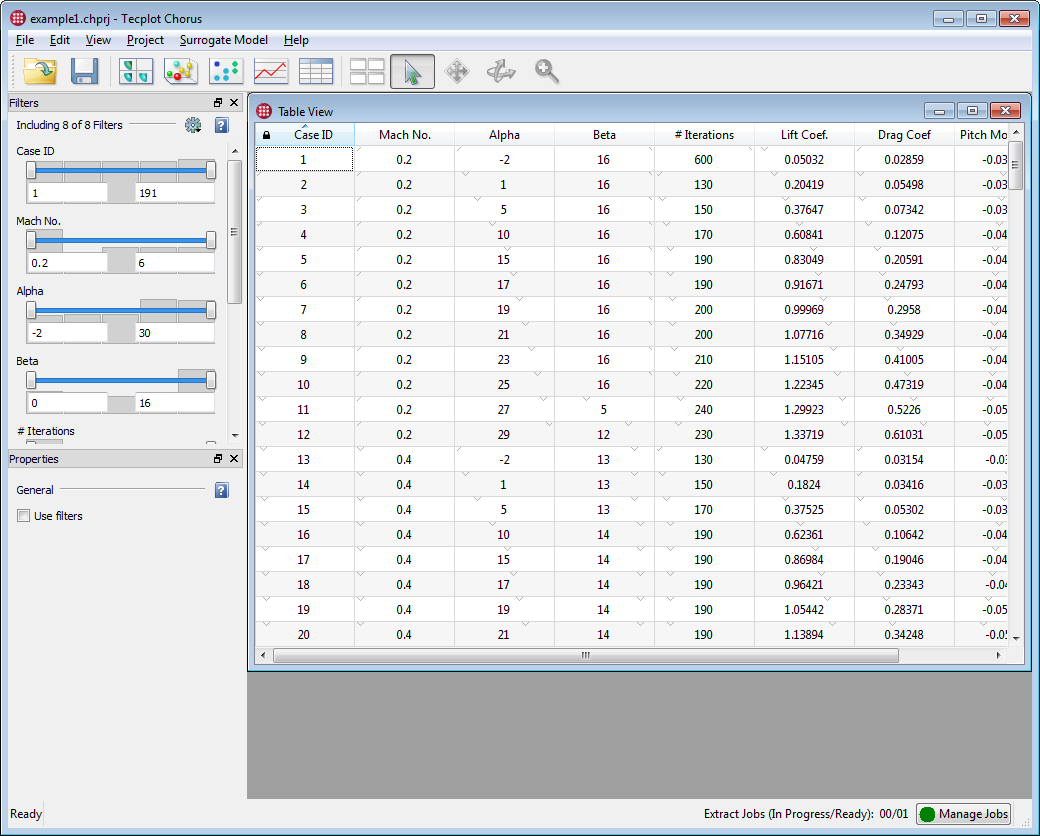Select Case ID 20 row cell

(x=304, y=634)
